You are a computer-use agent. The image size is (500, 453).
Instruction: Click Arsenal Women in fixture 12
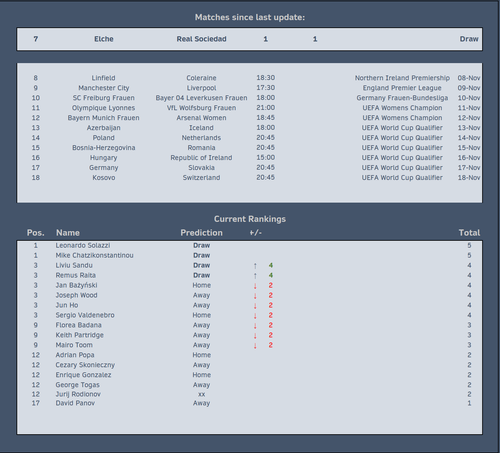[201, 118]
